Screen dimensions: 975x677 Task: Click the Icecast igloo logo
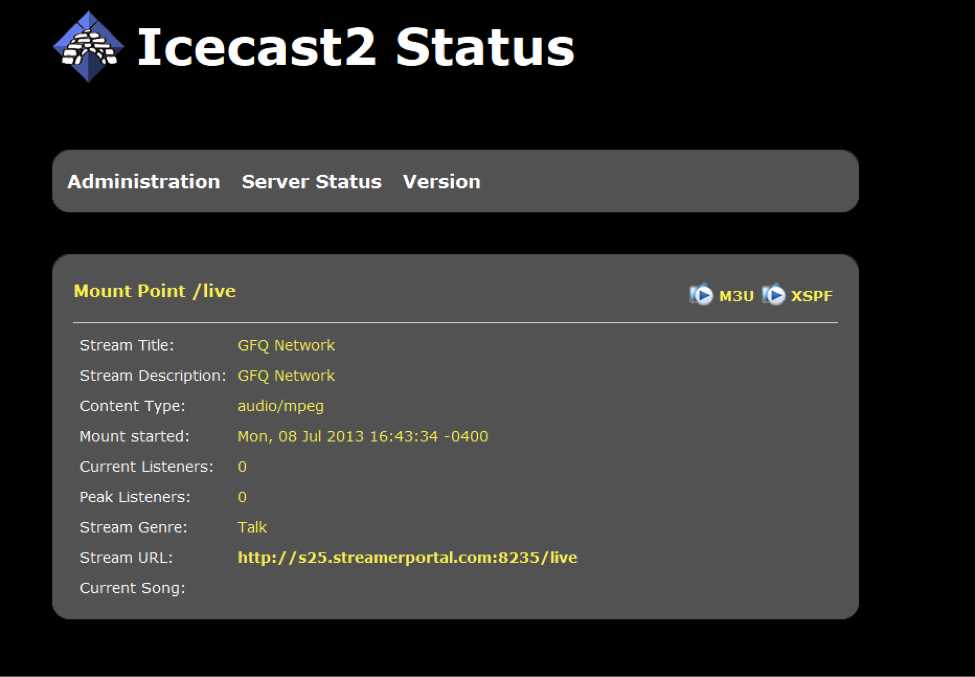(89, 47)
